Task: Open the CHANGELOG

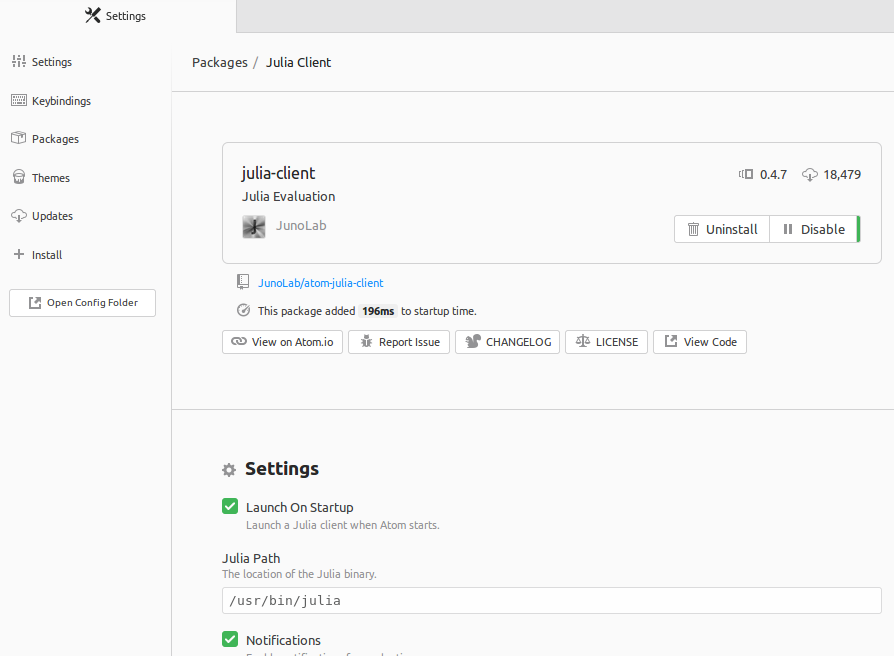Action: point(507,342)
